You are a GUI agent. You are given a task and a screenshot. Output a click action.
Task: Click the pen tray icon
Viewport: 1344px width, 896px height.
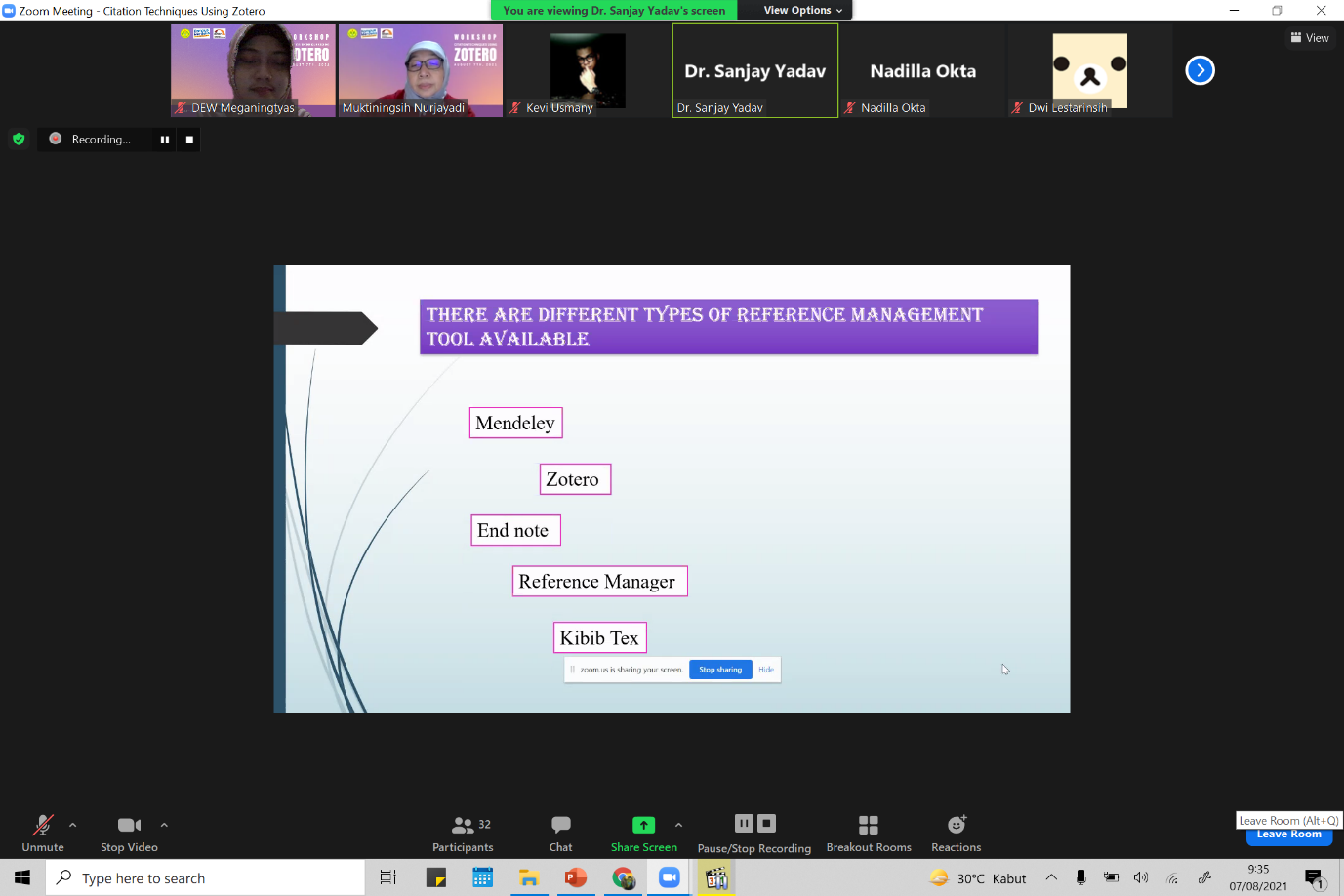click(1204, 877)
